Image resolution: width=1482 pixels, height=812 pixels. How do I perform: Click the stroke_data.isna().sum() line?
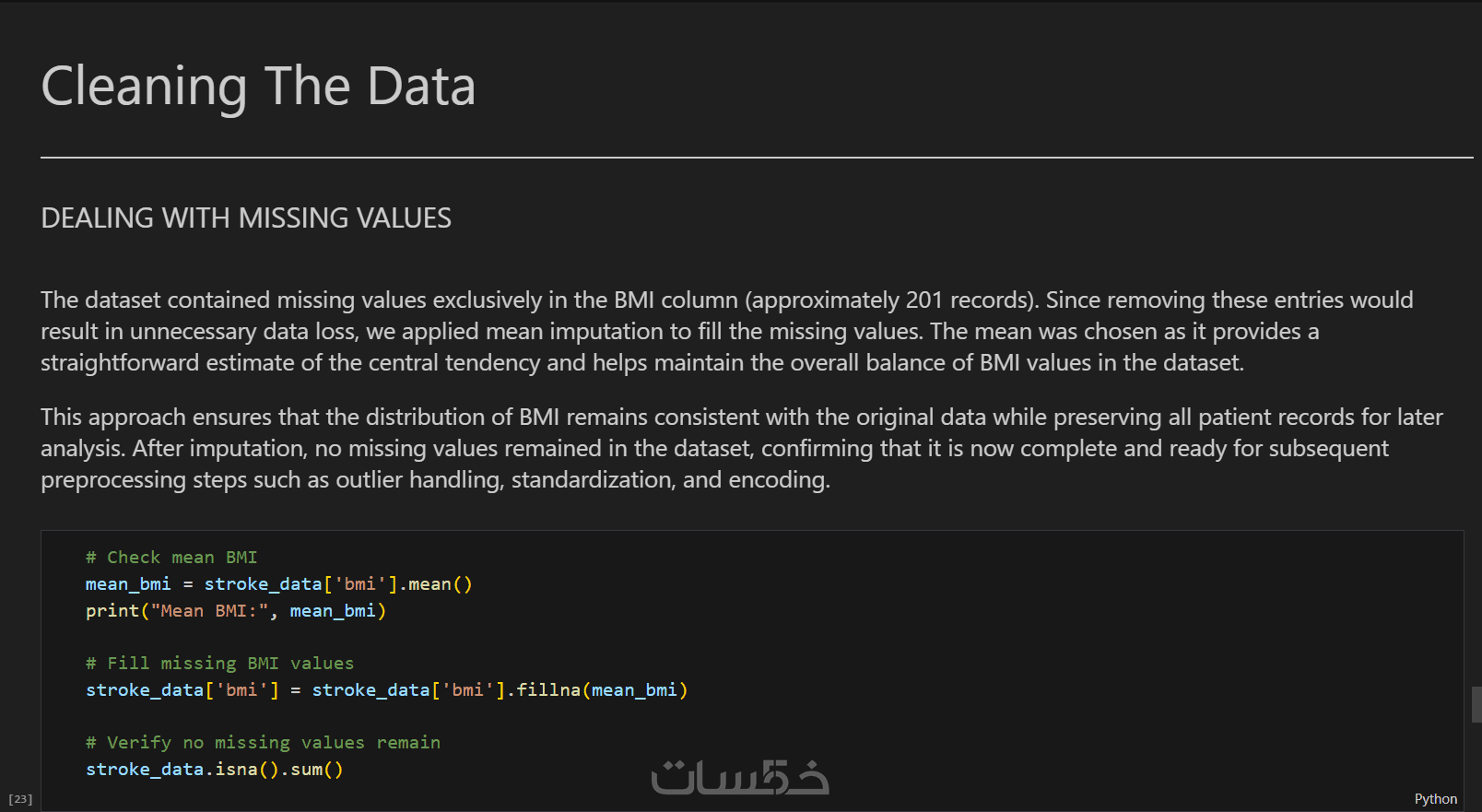(x=214, y=770)
